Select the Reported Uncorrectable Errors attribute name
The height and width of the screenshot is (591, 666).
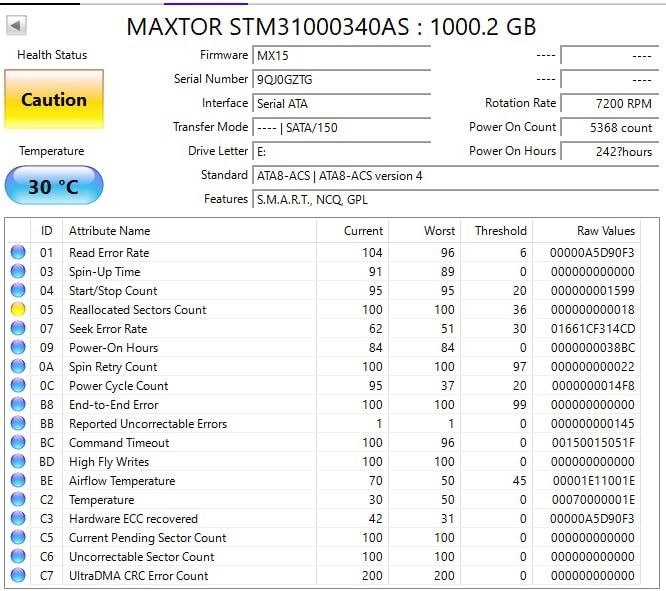[148, 424]
